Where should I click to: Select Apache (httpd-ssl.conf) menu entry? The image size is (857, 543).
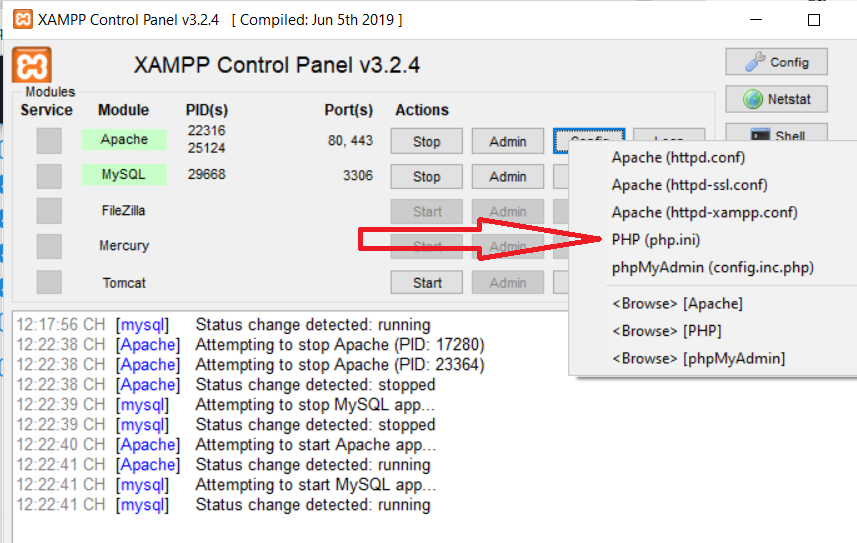pyautogui.click(x=689, y=185)
